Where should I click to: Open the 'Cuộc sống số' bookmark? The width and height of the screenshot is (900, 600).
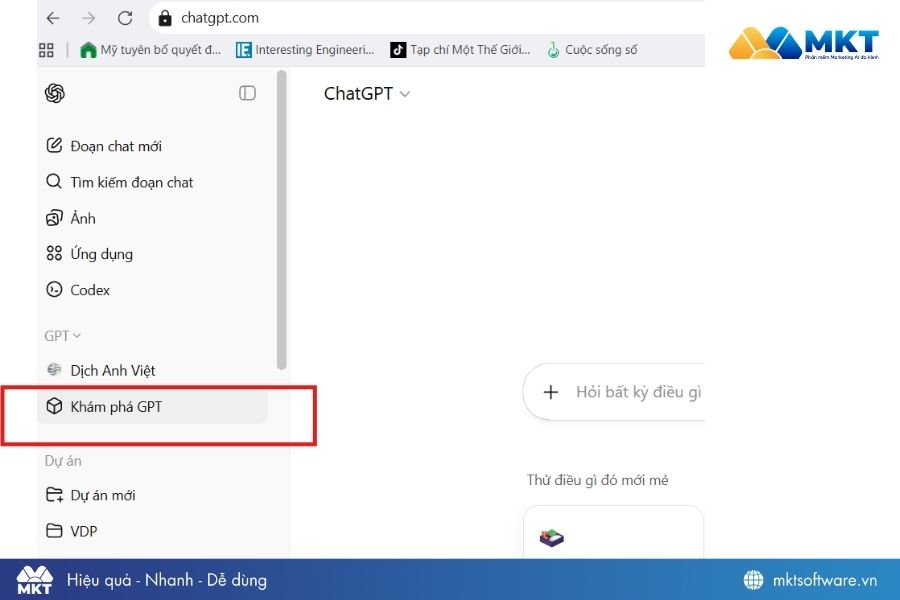pos(592,50)
